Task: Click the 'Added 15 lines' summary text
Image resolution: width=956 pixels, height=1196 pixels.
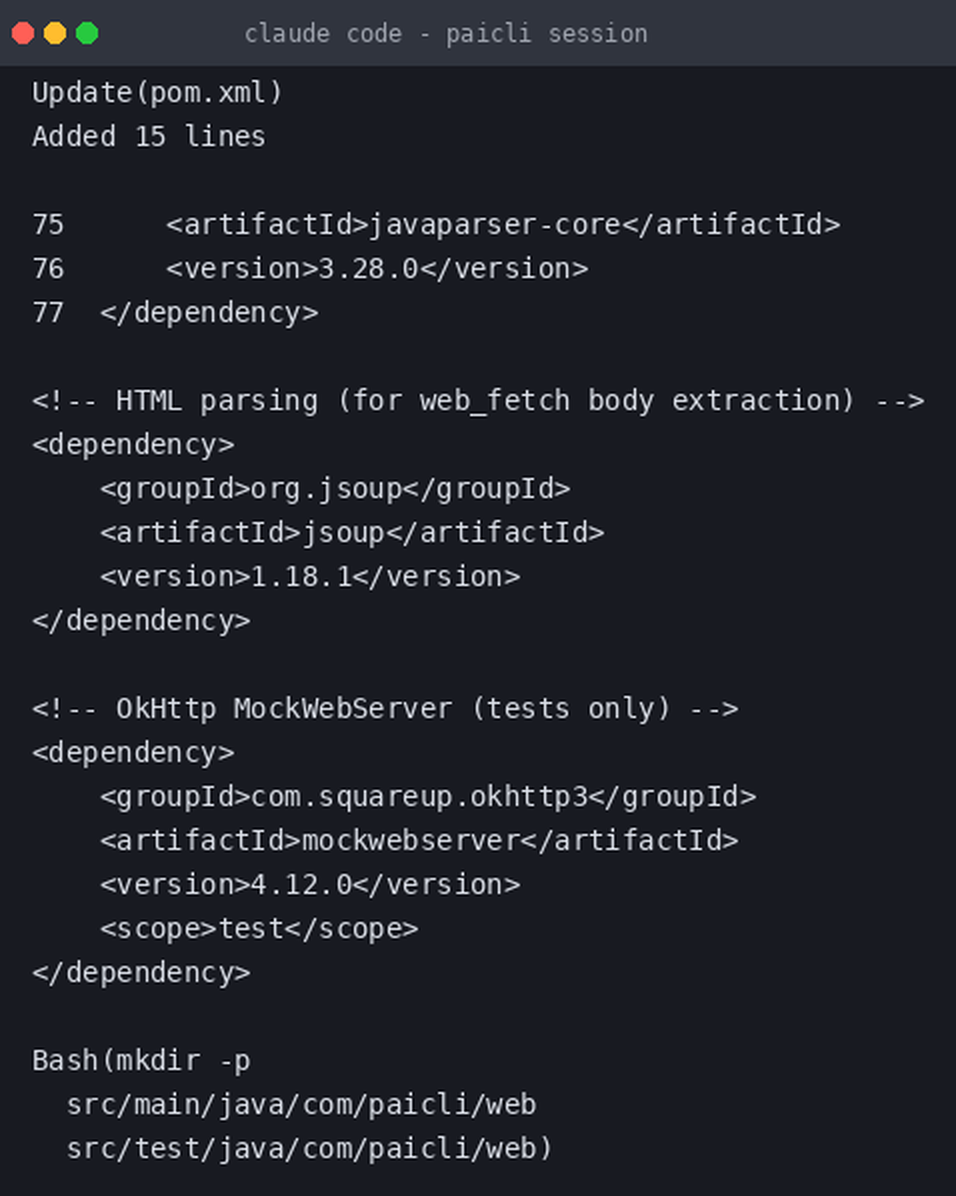Action: (x=149, y=137)
